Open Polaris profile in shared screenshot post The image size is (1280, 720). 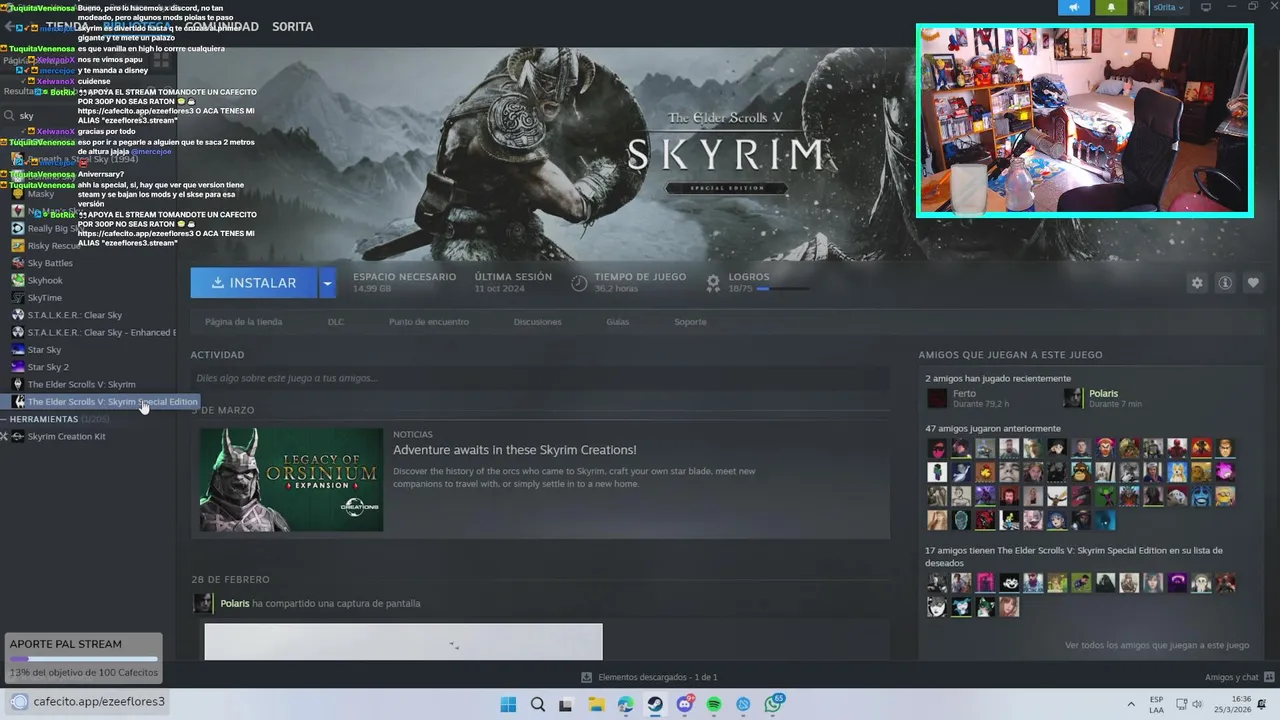click(x=235, y=603)
